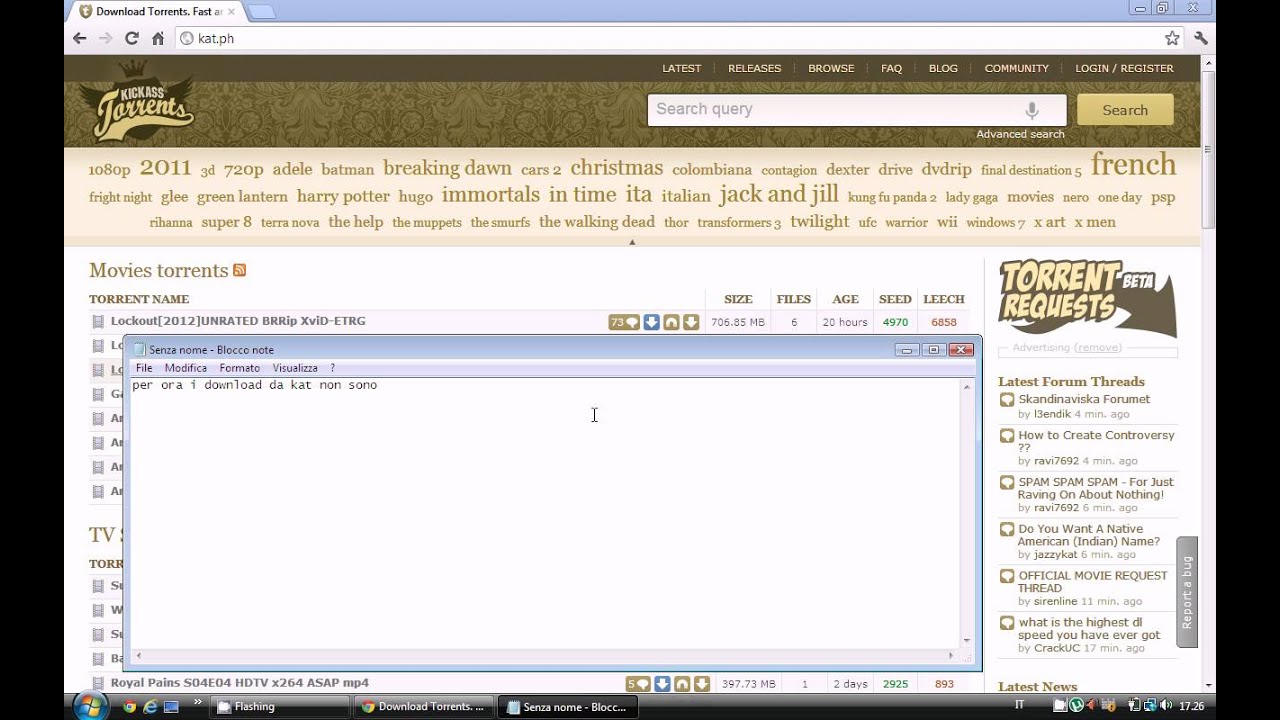Image resolution: width=1280 pixels, height=720 pixels.
Task: Click the 'french' tag in the cloud
Action: [x=1133, y=164]
